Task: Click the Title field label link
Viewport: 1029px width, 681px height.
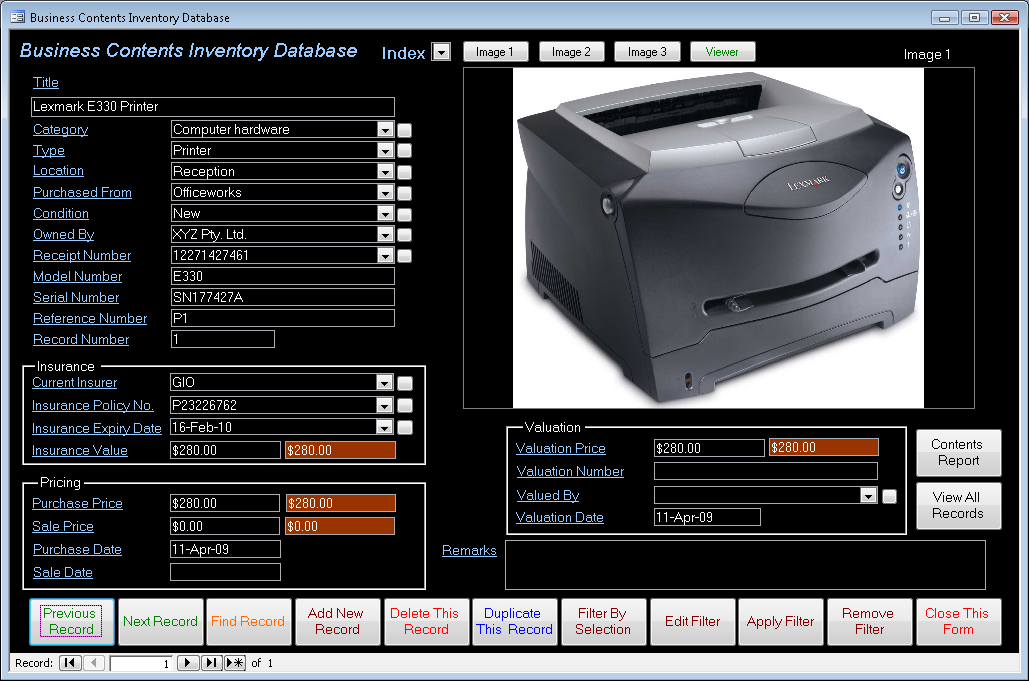Action: (x=46, y=83)
